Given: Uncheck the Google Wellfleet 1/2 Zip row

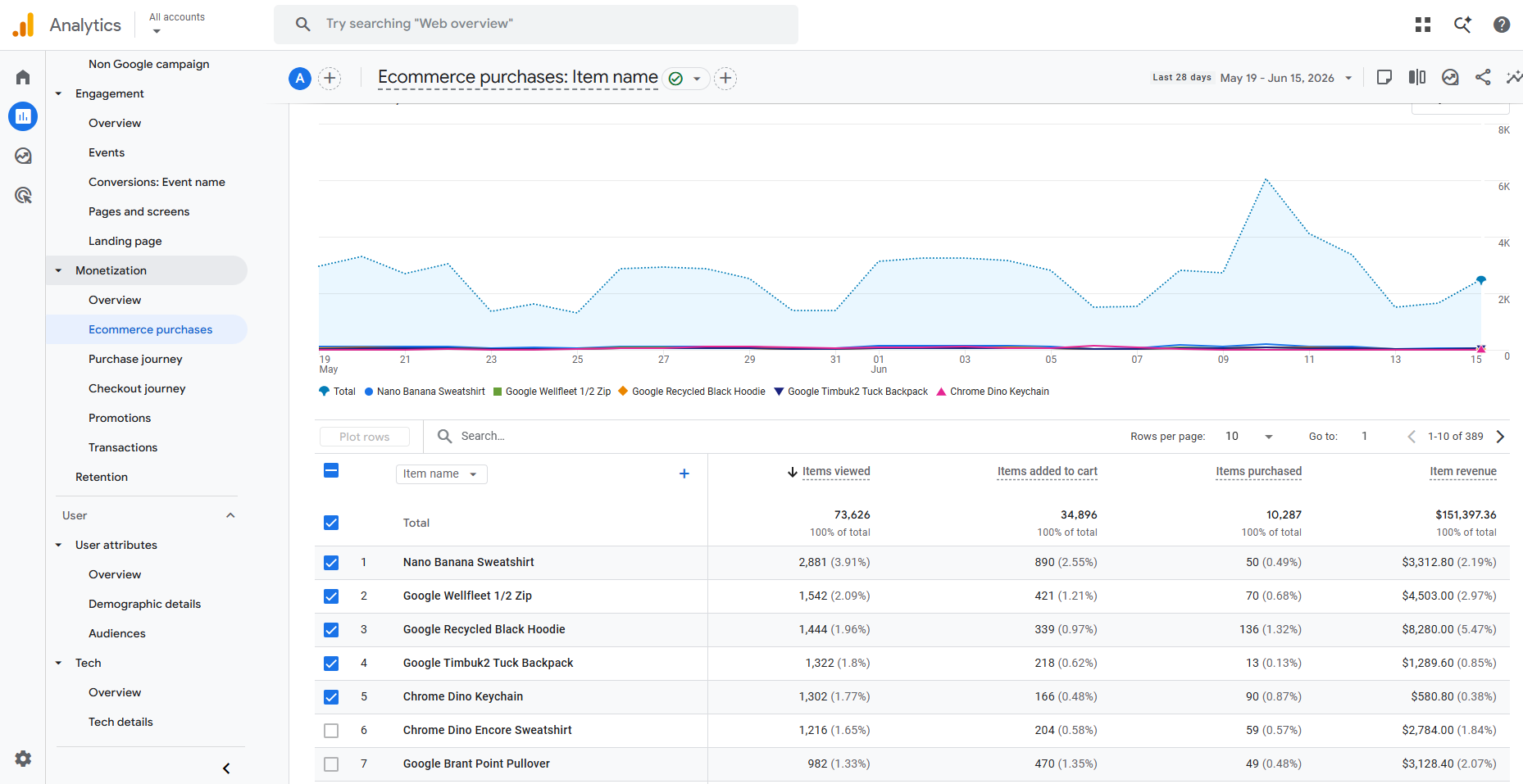Looking at the screenshot, I should point(331,596).
